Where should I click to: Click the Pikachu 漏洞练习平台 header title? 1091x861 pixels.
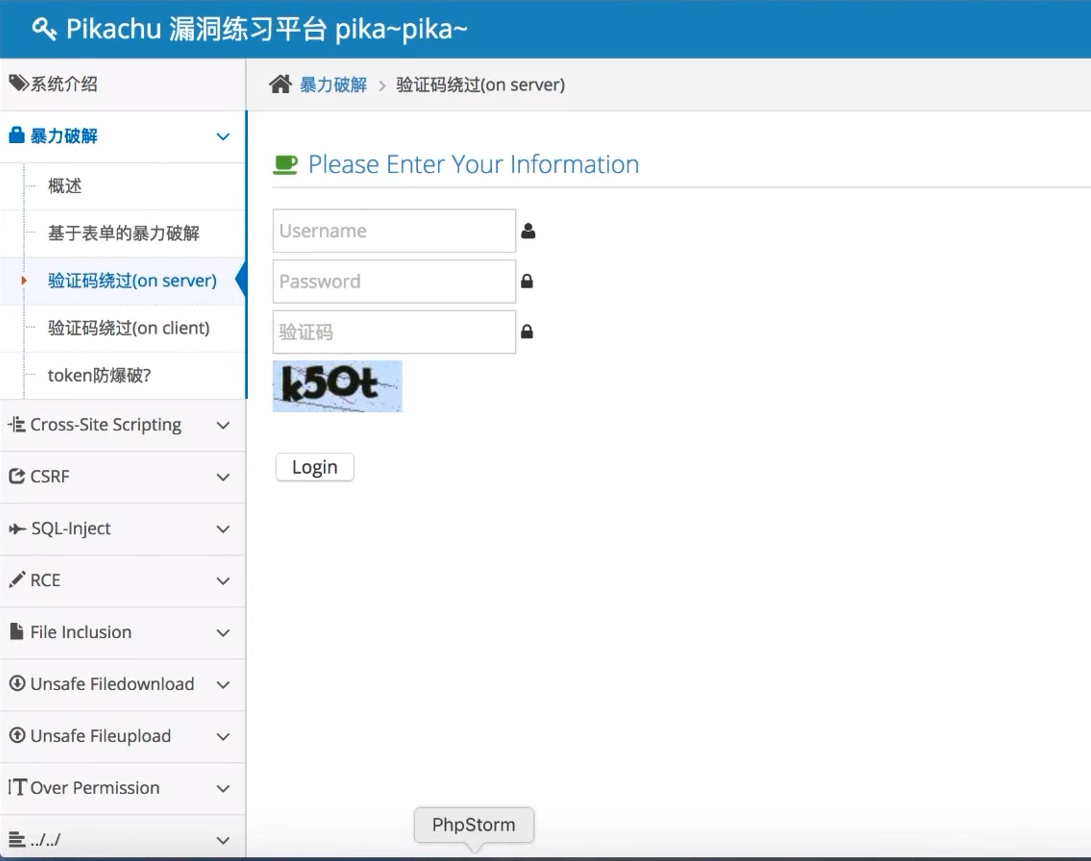[x=266, y=29]
